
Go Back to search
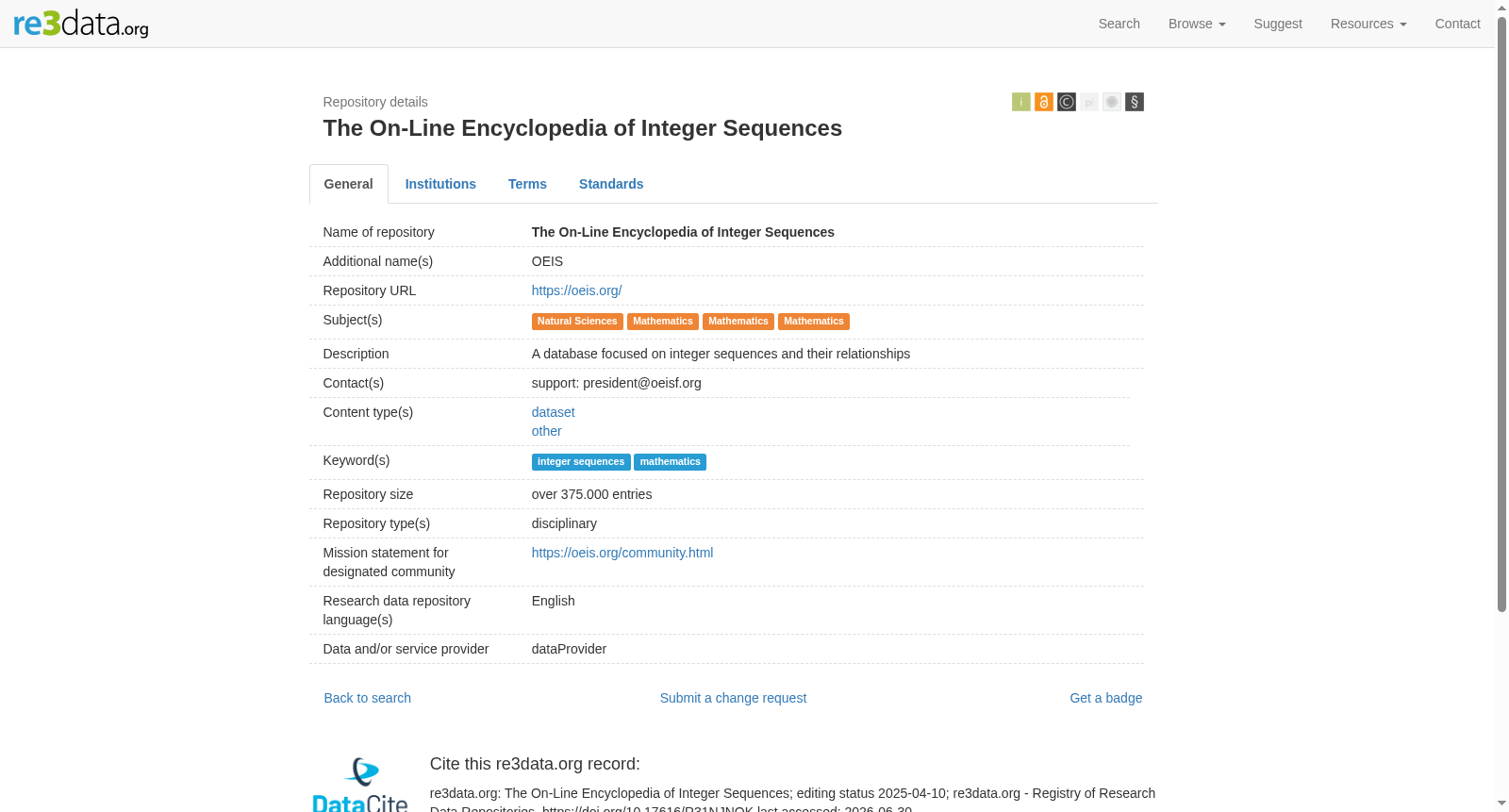pyautogui.click(x=368, y=698)
